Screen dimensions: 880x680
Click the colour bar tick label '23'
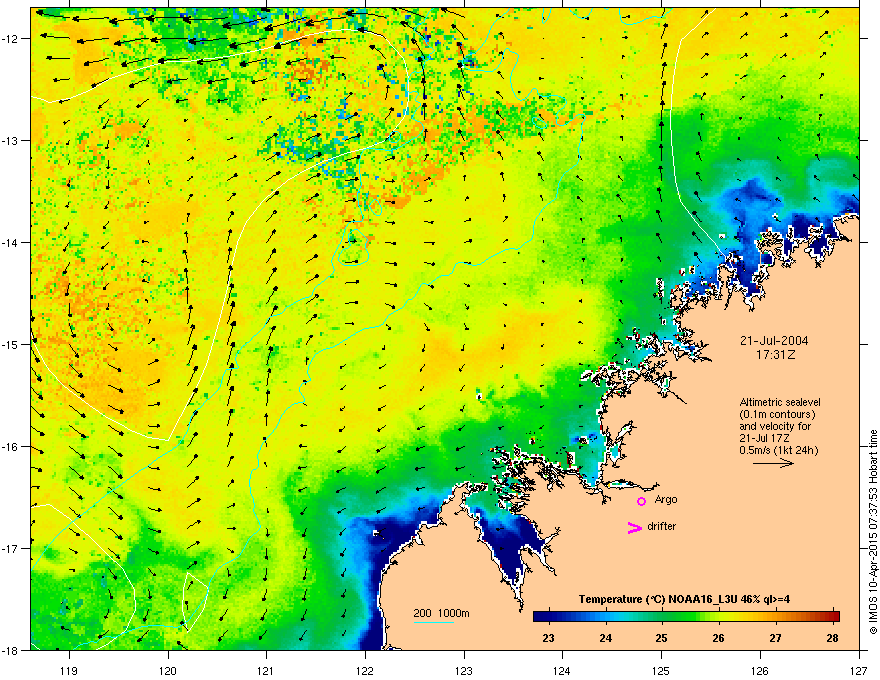point(549,638)
